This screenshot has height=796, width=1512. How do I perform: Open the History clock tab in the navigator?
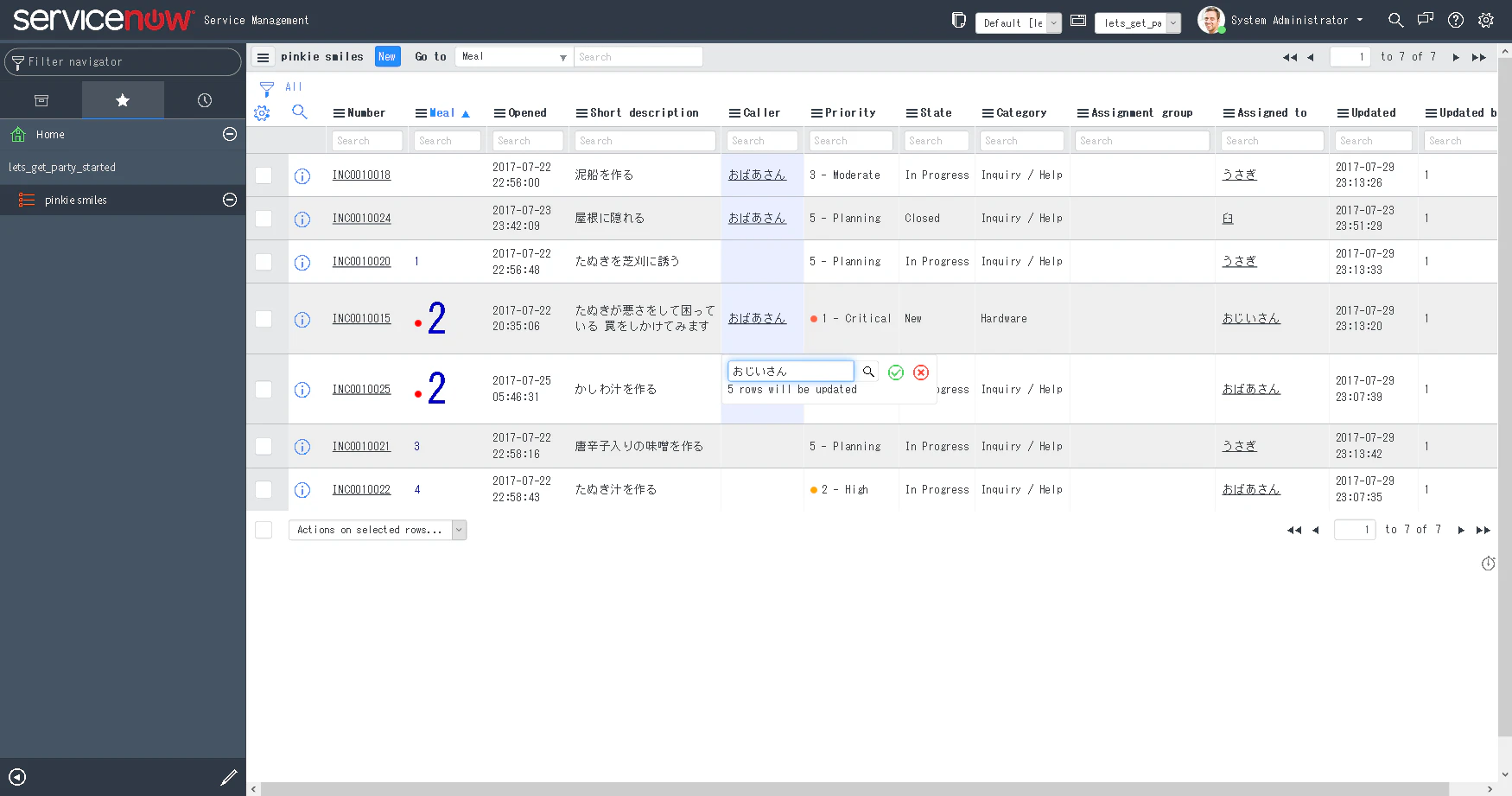coord(204,100)
